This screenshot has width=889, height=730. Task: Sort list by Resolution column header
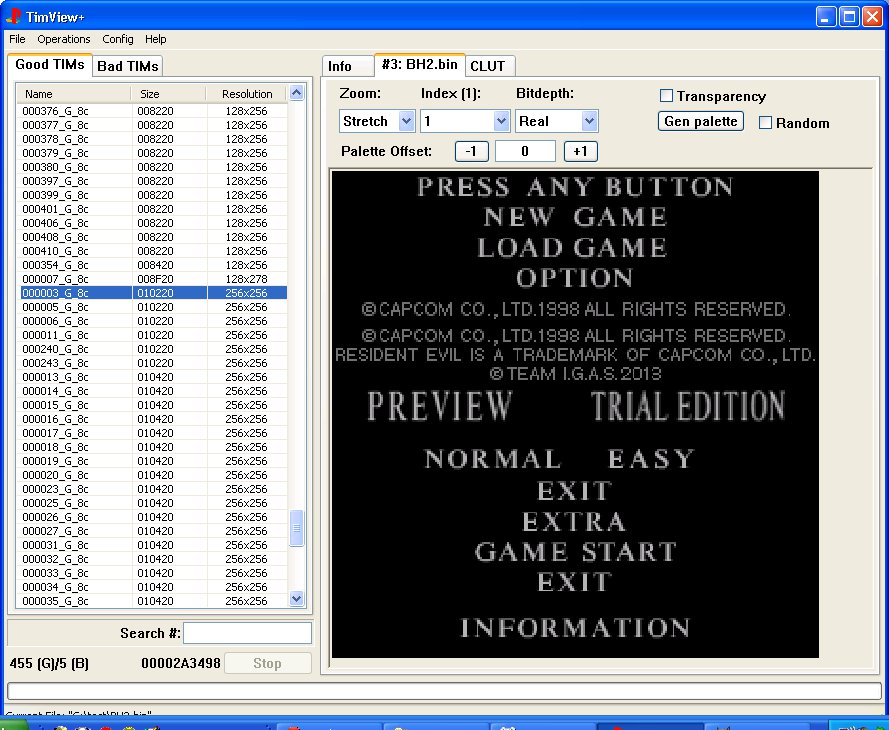click(246, 94)
